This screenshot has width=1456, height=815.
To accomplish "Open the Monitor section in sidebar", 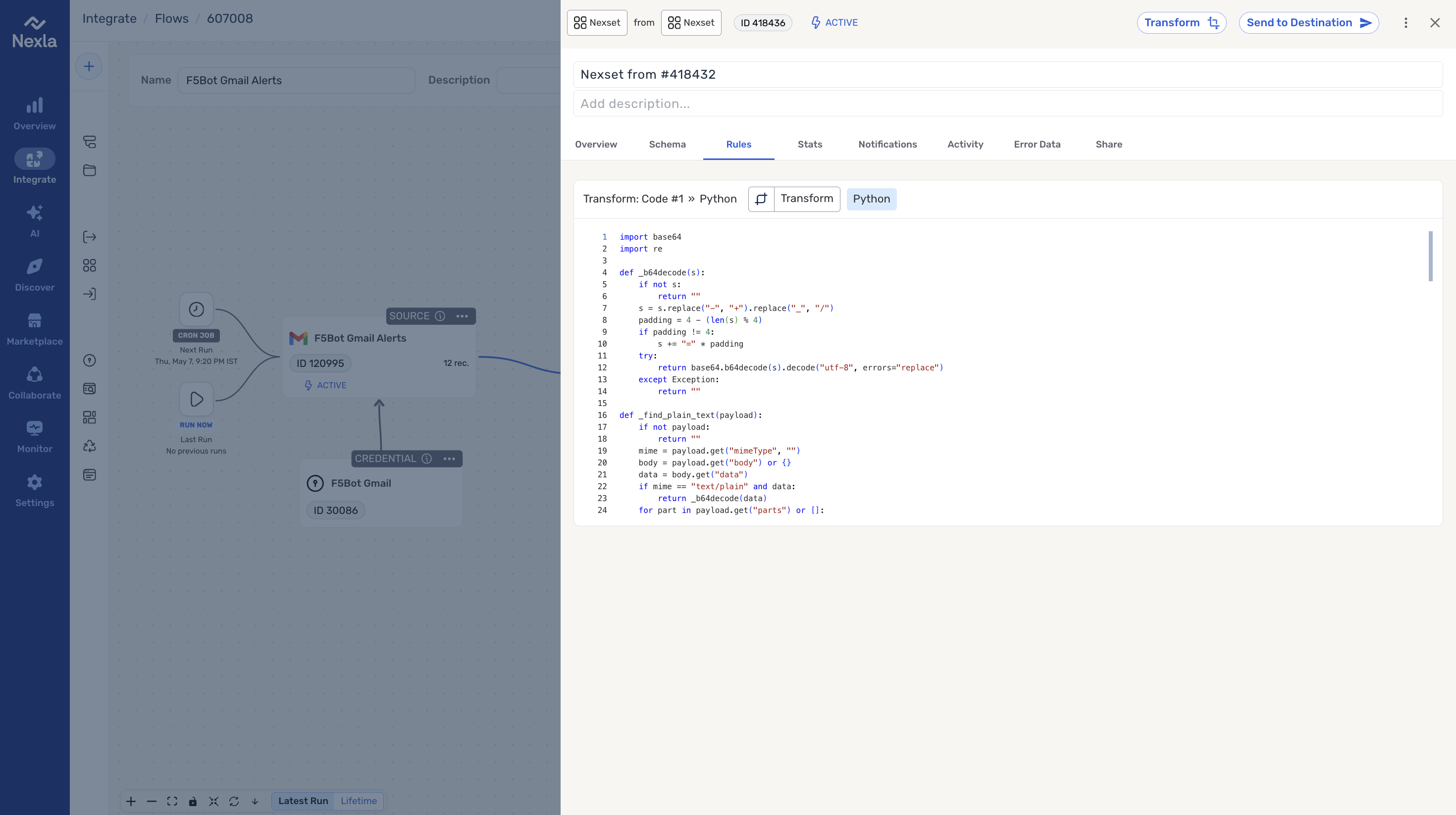I will click(35, 437).
